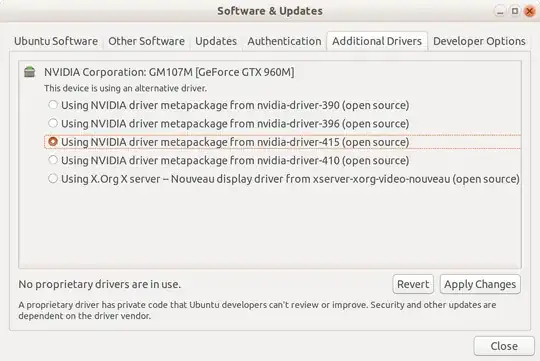Viewport: 540px width, 361px height.
Task: Open the Authentication tab
Action: tap(284, 41)
